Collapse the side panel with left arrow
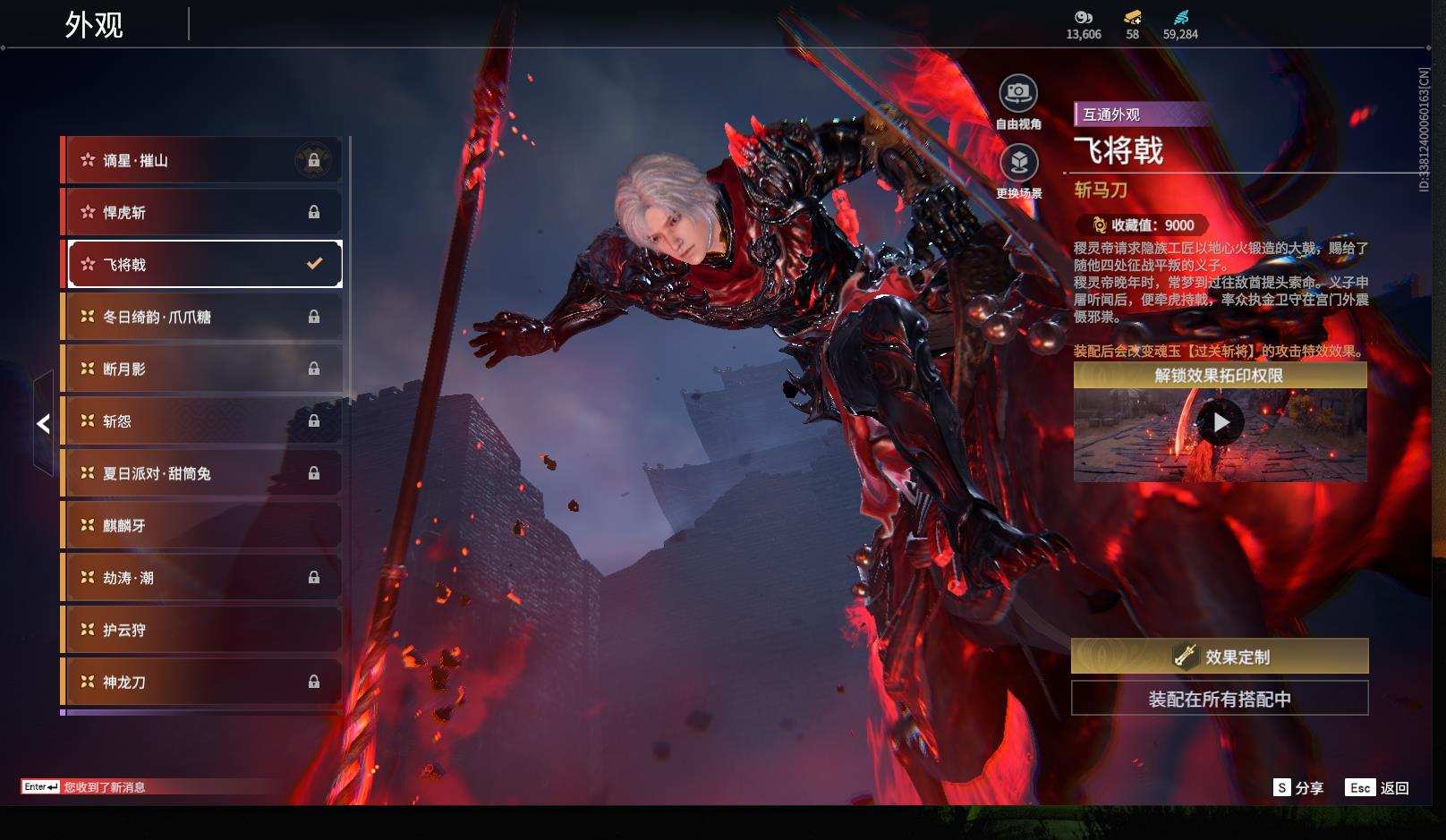The width and height of the screenshot is (1446, 840). [x=43, y=424]
